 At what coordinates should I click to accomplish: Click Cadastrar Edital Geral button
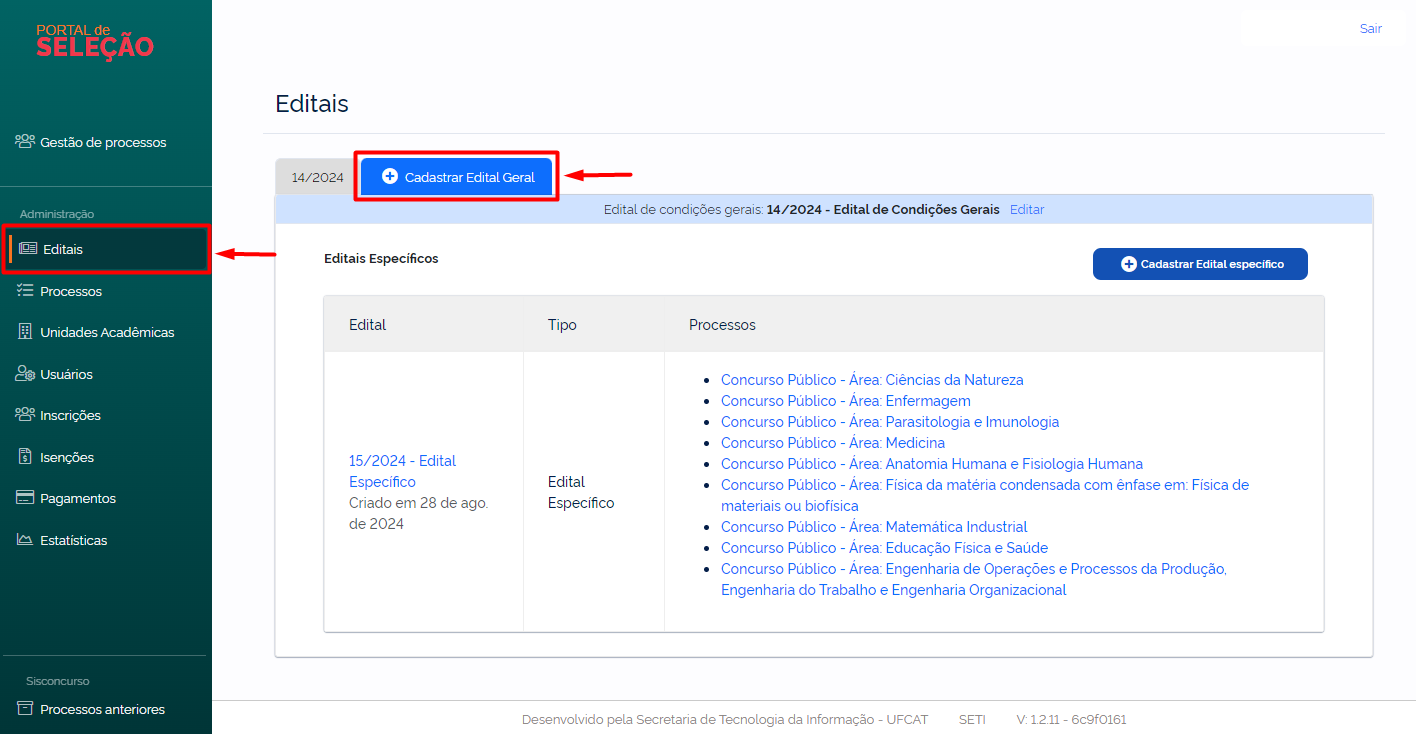coord(456,177)
